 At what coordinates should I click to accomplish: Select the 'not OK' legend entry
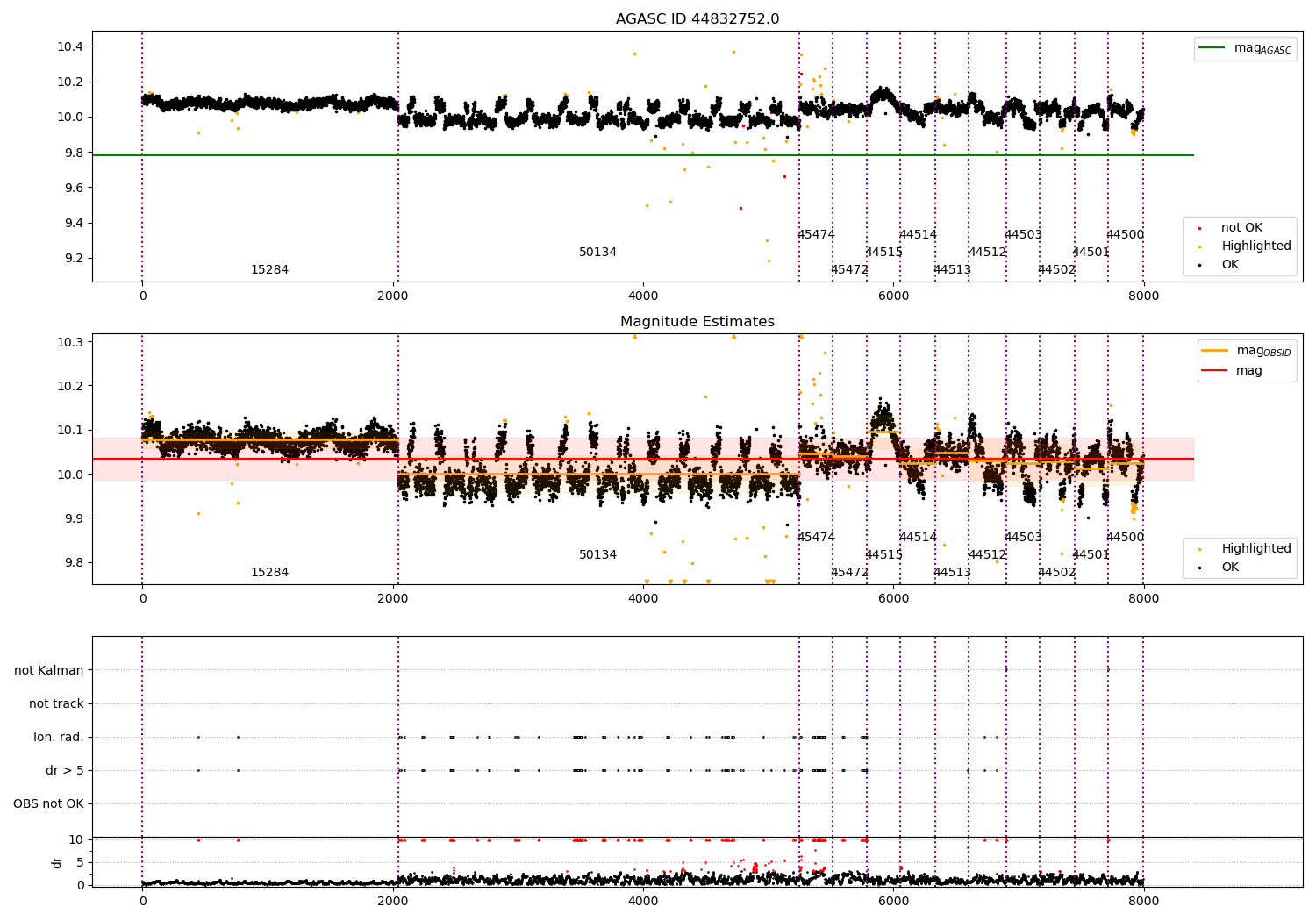1241,228
